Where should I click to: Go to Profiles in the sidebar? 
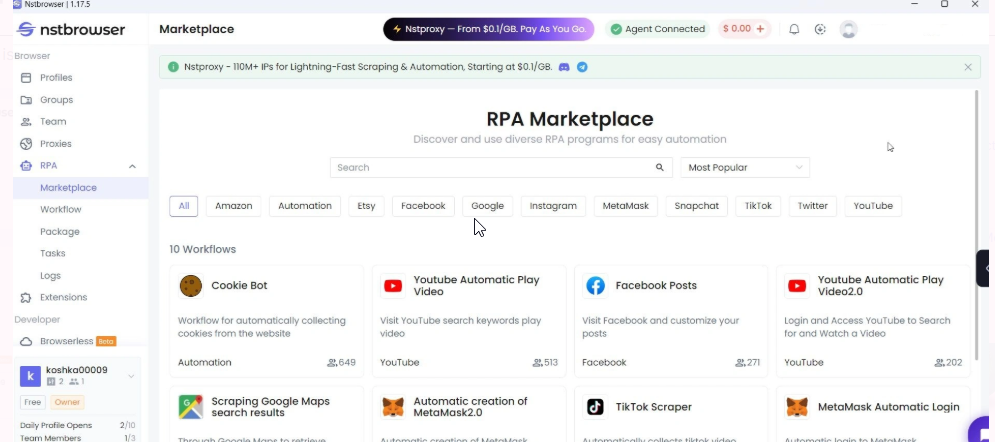(x=56, y=78)
